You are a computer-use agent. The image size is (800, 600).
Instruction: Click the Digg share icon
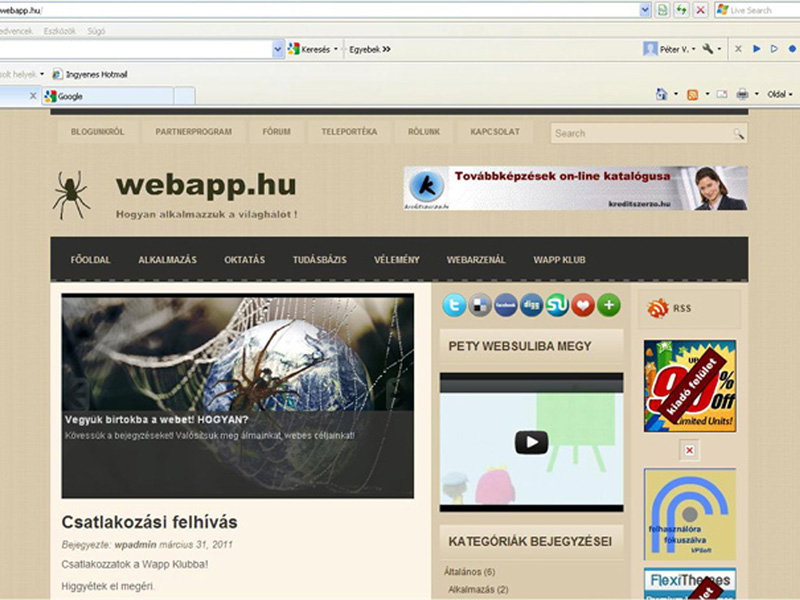pos(531,305)
